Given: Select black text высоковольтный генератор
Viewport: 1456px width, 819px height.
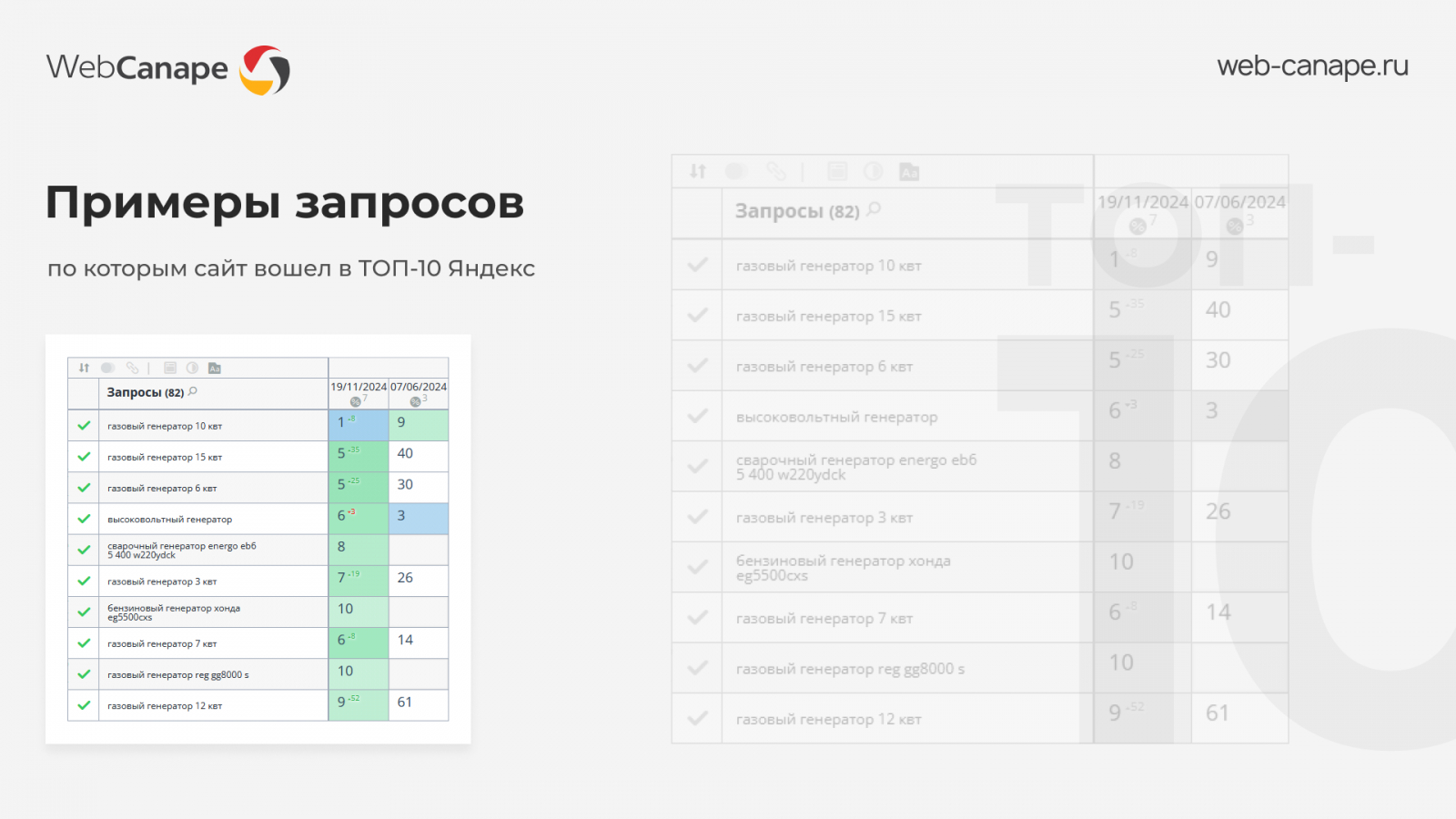Looking at the screenshot, I should coord(169,520).
